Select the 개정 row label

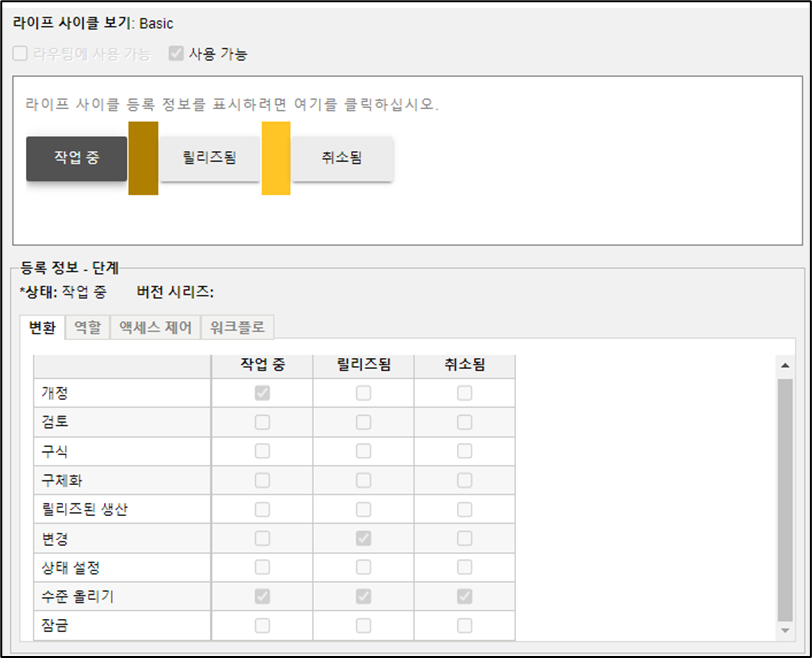(x=55, y=393)
